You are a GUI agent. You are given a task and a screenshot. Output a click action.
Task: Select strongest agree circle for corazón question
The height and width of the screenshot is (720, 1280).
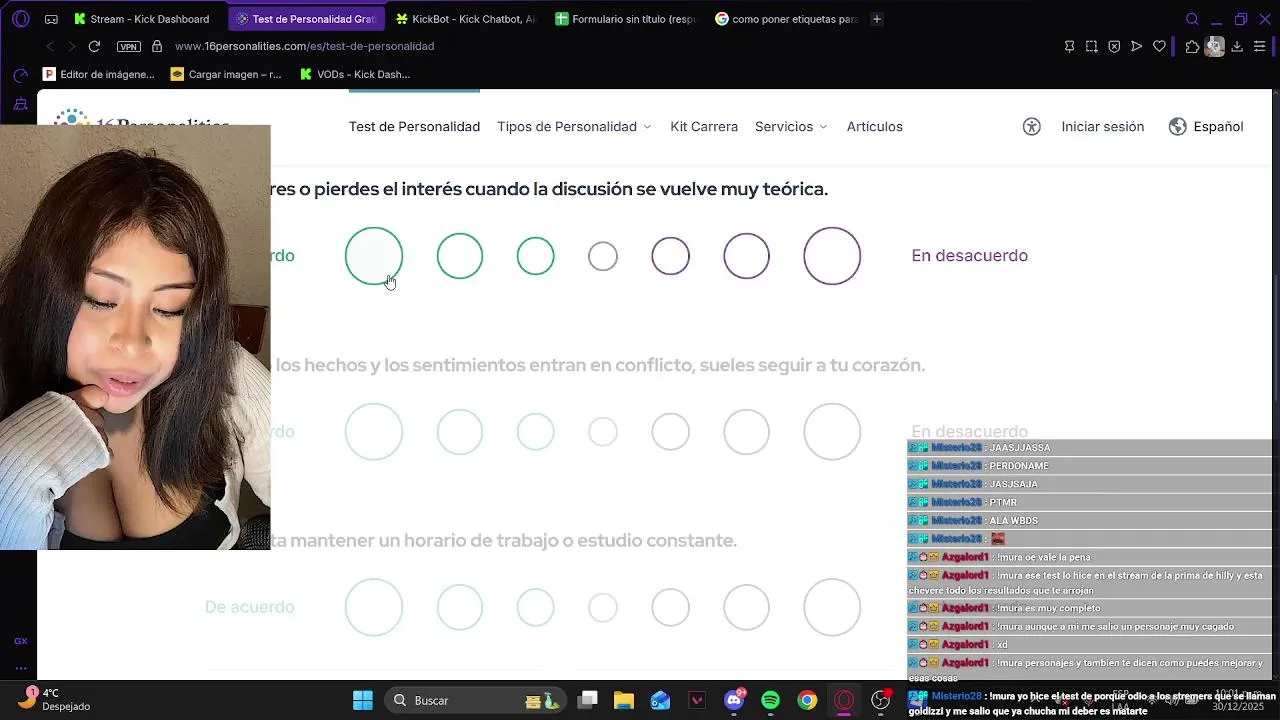(374, 432)
